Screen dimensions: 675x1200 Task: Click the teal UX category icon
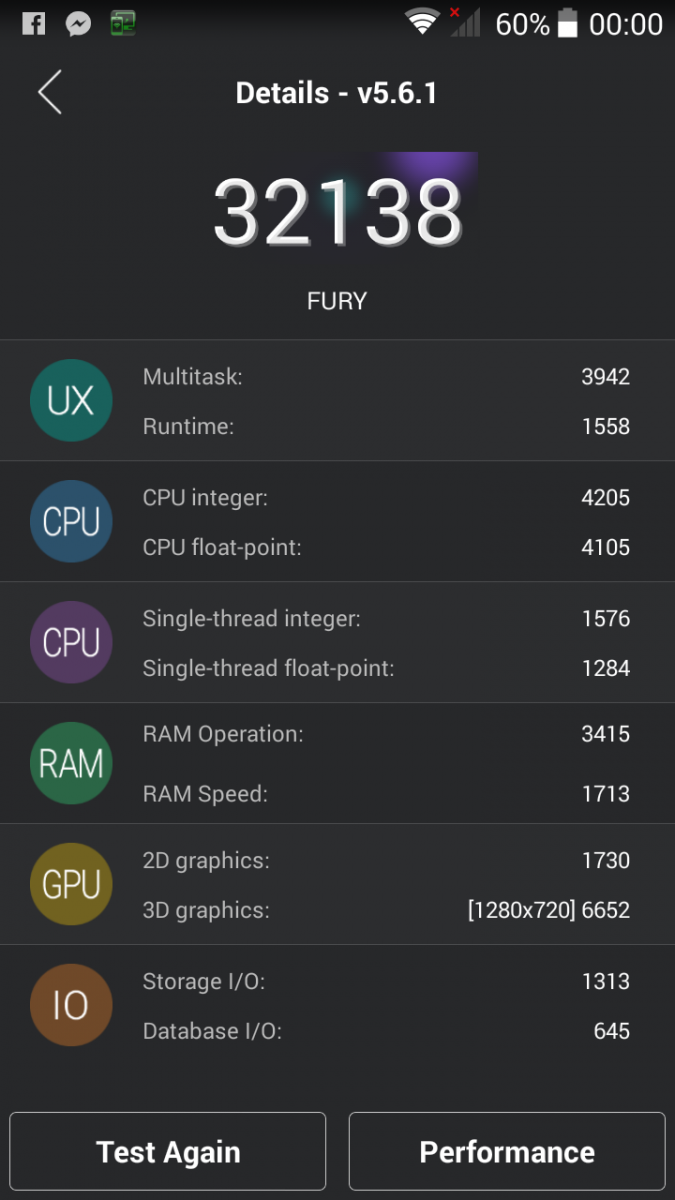pos(71,401)
